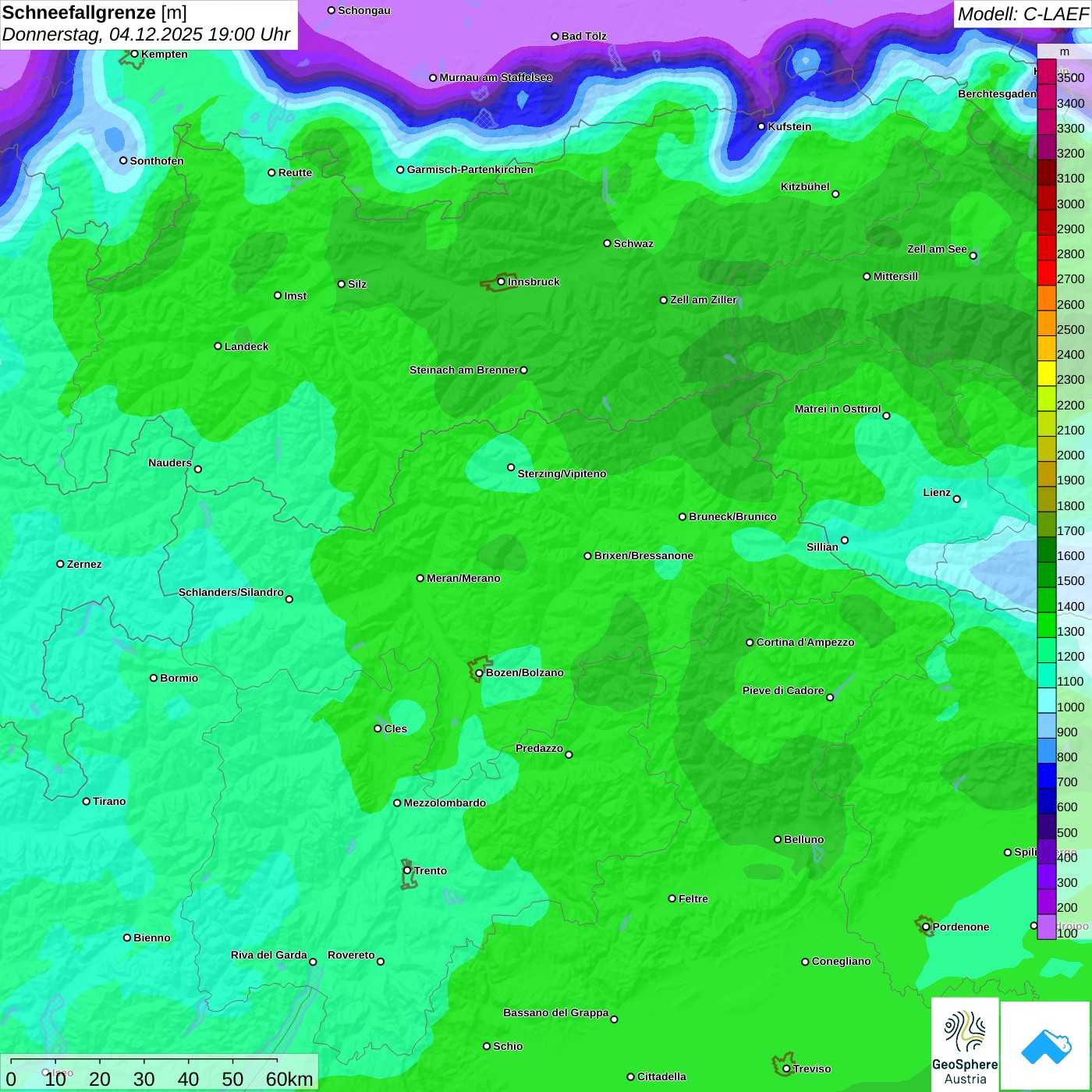The image size is (1092, 1092).
Task: Click the Riva del Garda label
Action: pos(269,955)
